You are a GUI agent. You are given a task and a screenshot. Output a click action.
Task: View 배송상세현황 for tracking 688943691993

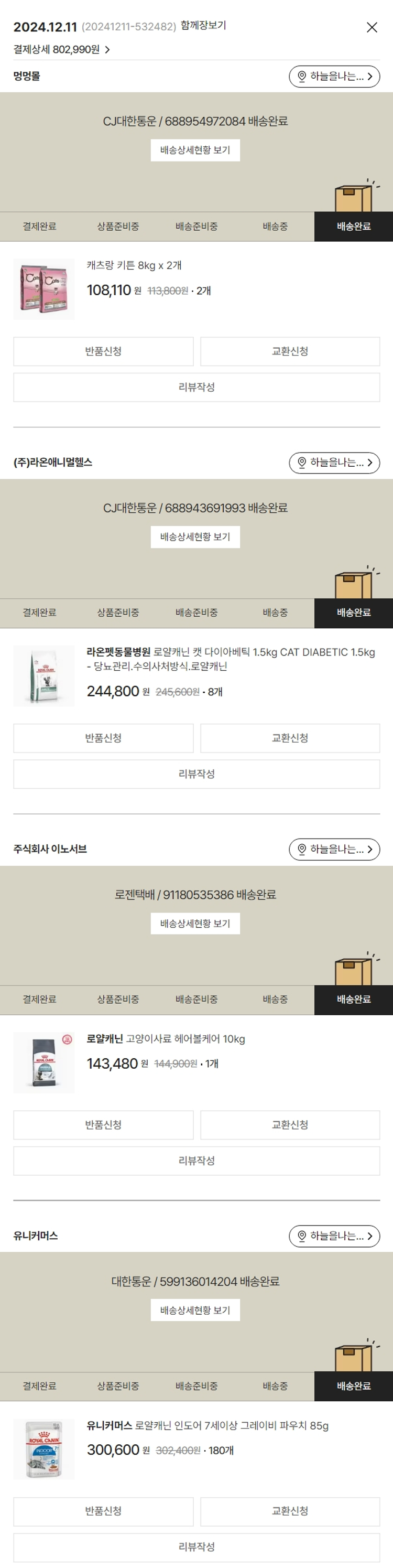195,537
